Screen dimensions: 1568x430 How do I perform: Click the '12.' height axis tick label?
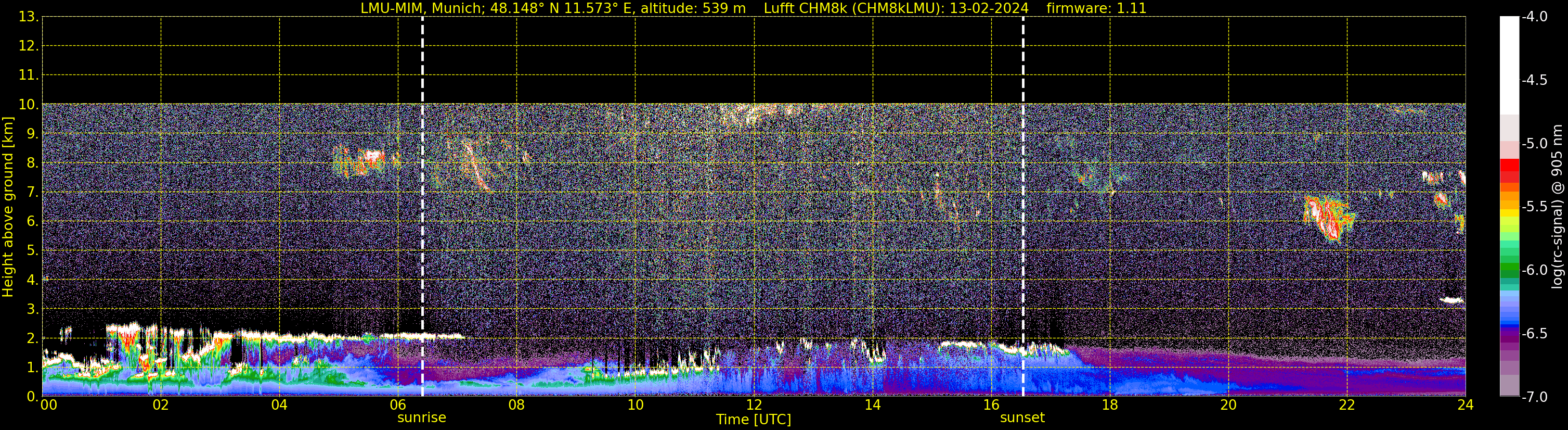(28, 46)
